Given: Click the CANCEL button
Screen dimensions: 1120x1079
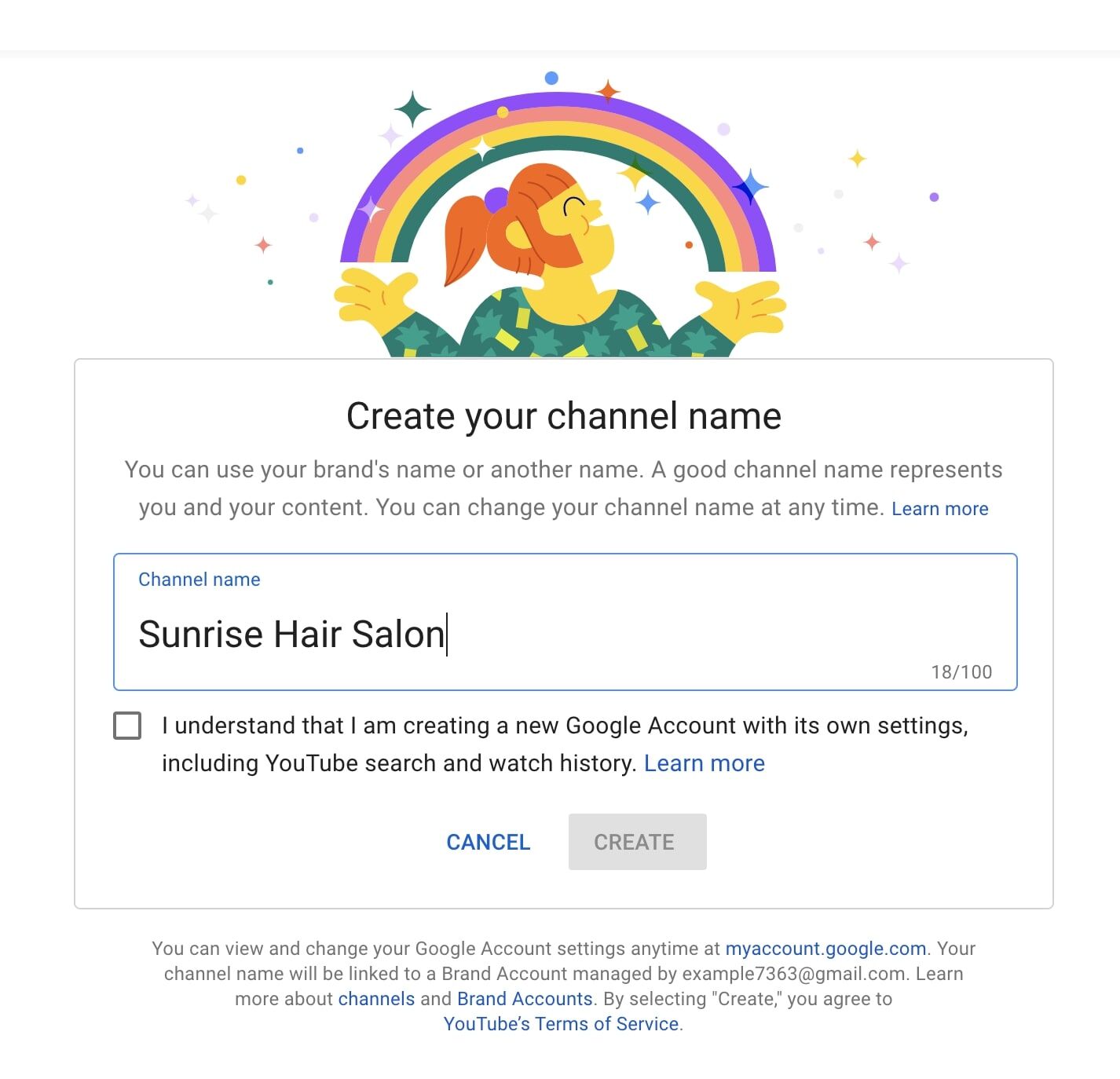Looking at the screenshot, I should pyautogui.click(x=489, y=842).
